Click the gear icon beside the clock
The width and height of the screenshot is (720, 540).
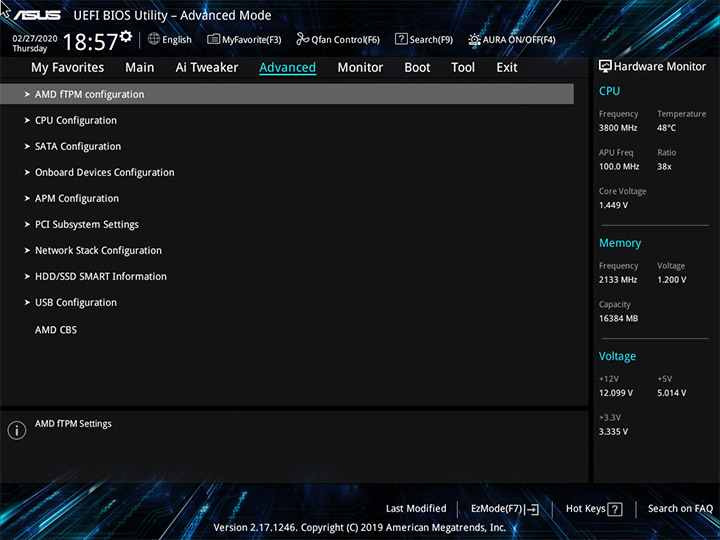click(126, 36)
